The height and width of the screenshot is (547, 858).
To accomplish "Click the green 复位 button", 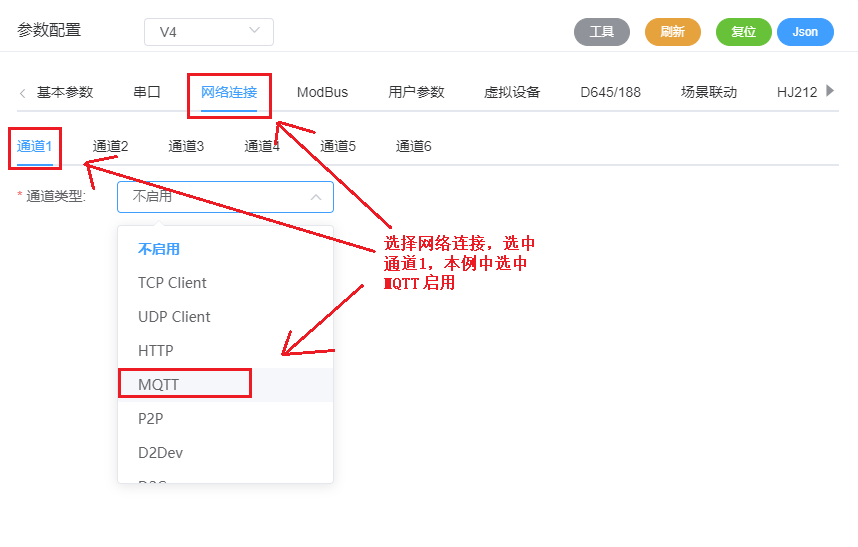I will click(x=743, y=32).
